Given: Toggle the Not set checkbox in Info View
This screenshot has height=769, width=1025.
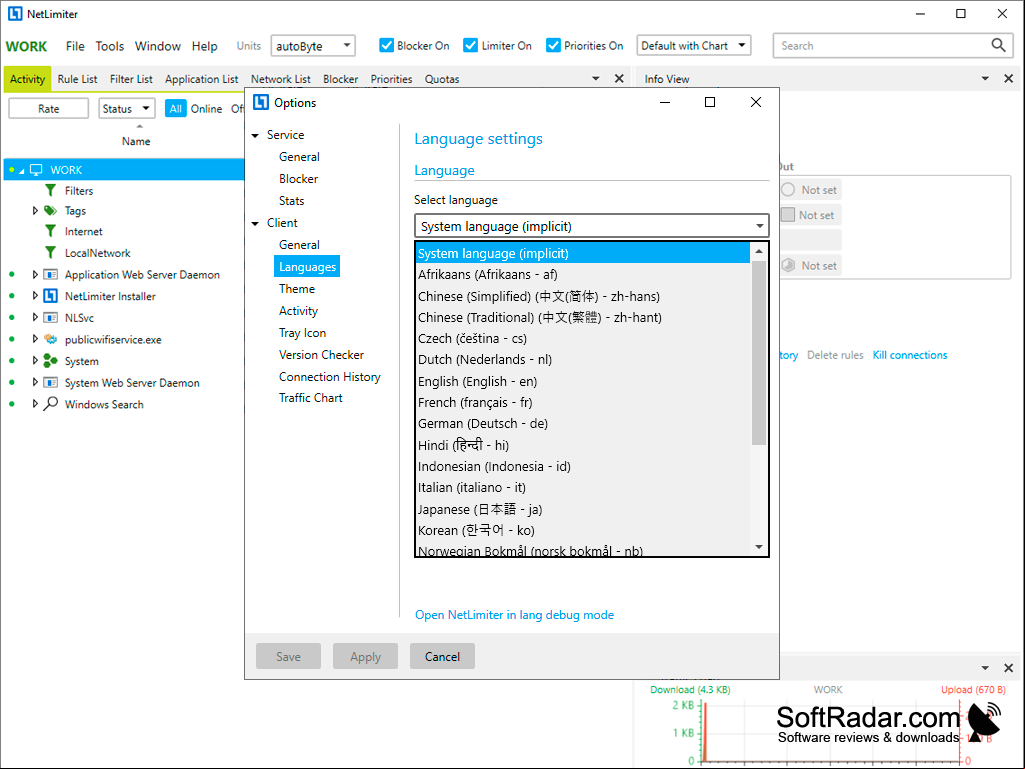Looking at the screenshot, I should pos(788,214).
